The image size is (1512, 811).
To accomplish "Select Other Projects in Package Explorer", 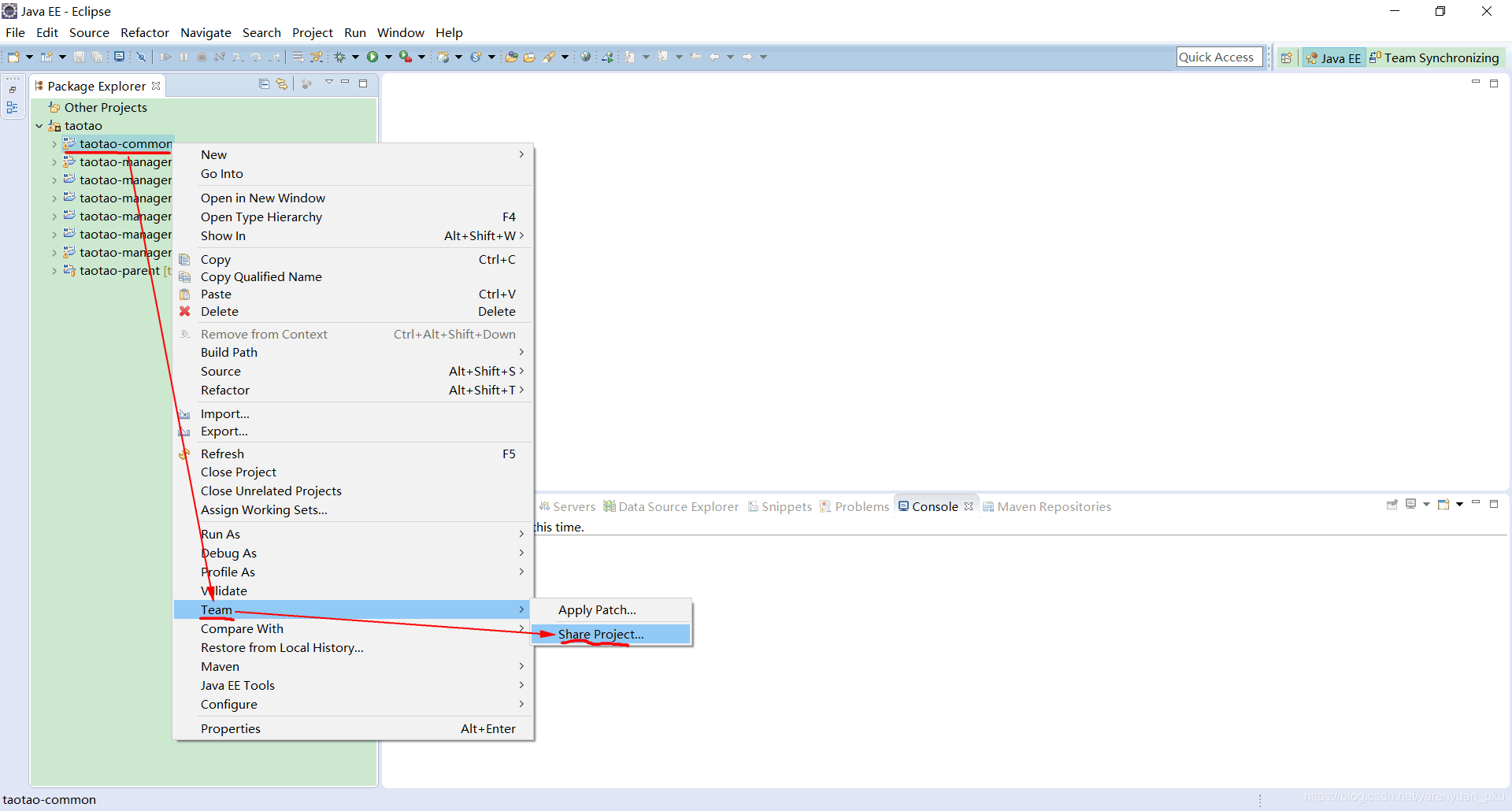I will pos(106,107).
